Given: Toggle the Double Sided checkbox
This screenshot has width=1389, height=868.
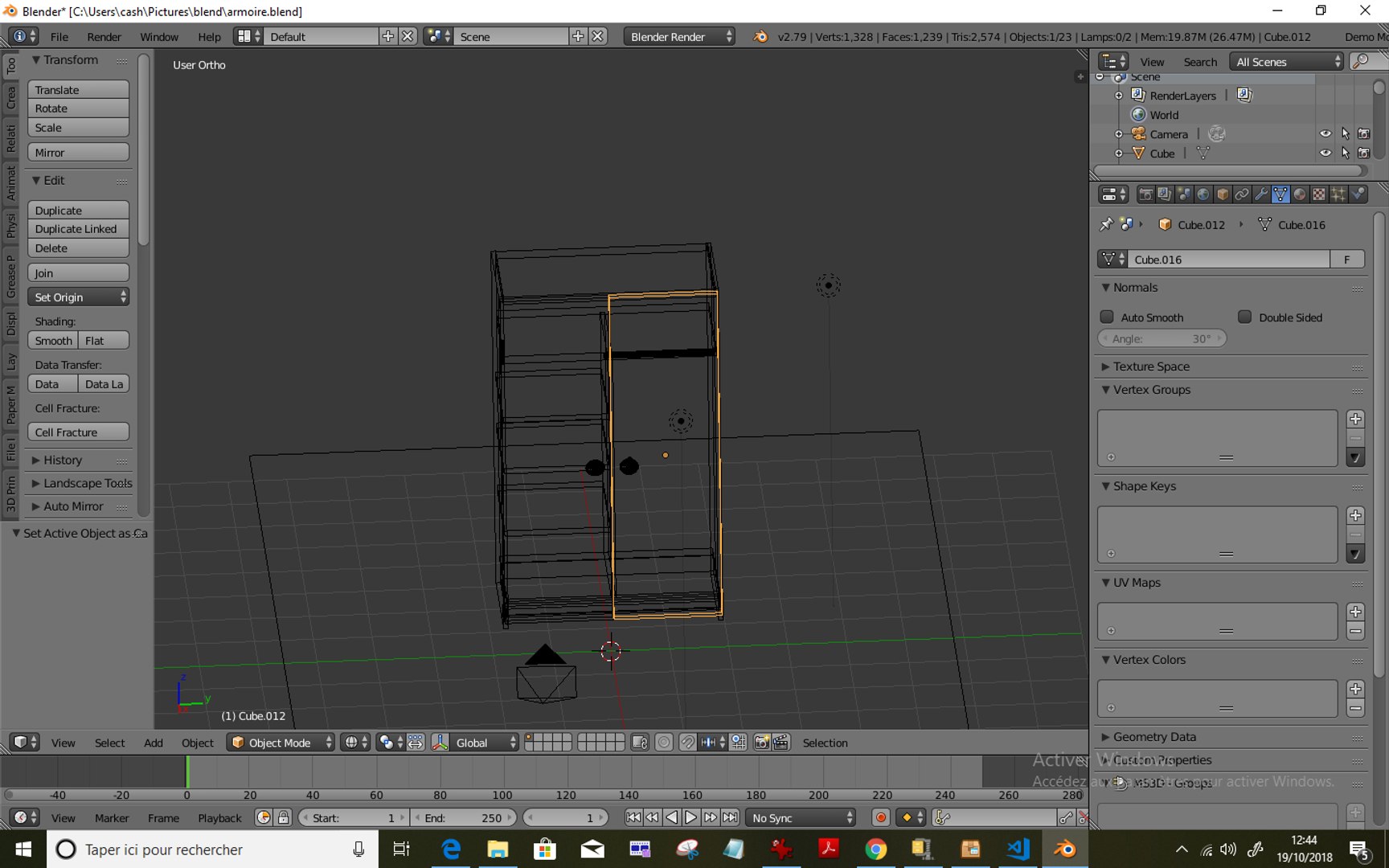Looking at the screenshot, I should pyautogui.click(x=1244, y=317).
